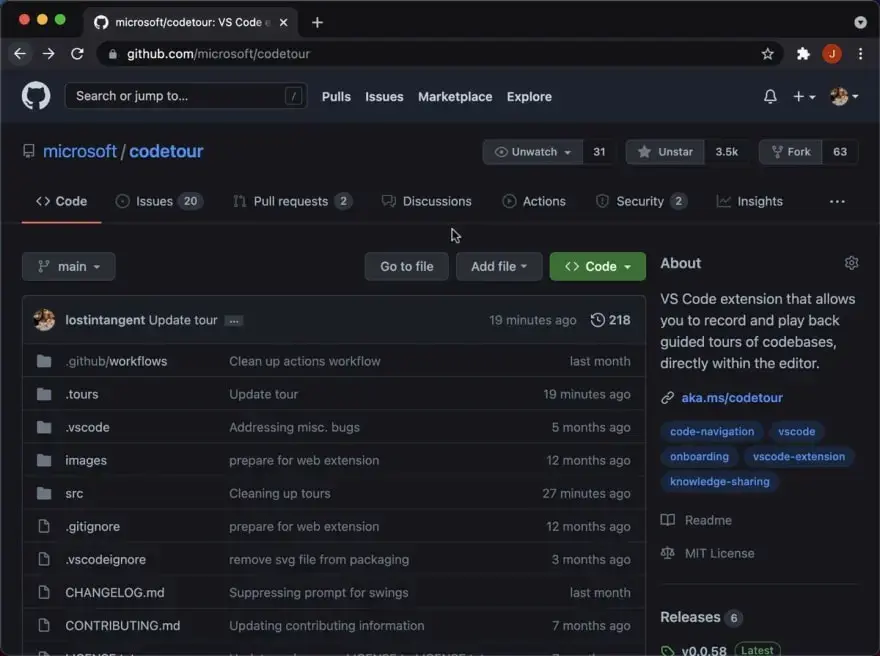Click the GitHub Octocat logo
The width and height of the screenshot is (880, 656).
click(x=36, y=96)
